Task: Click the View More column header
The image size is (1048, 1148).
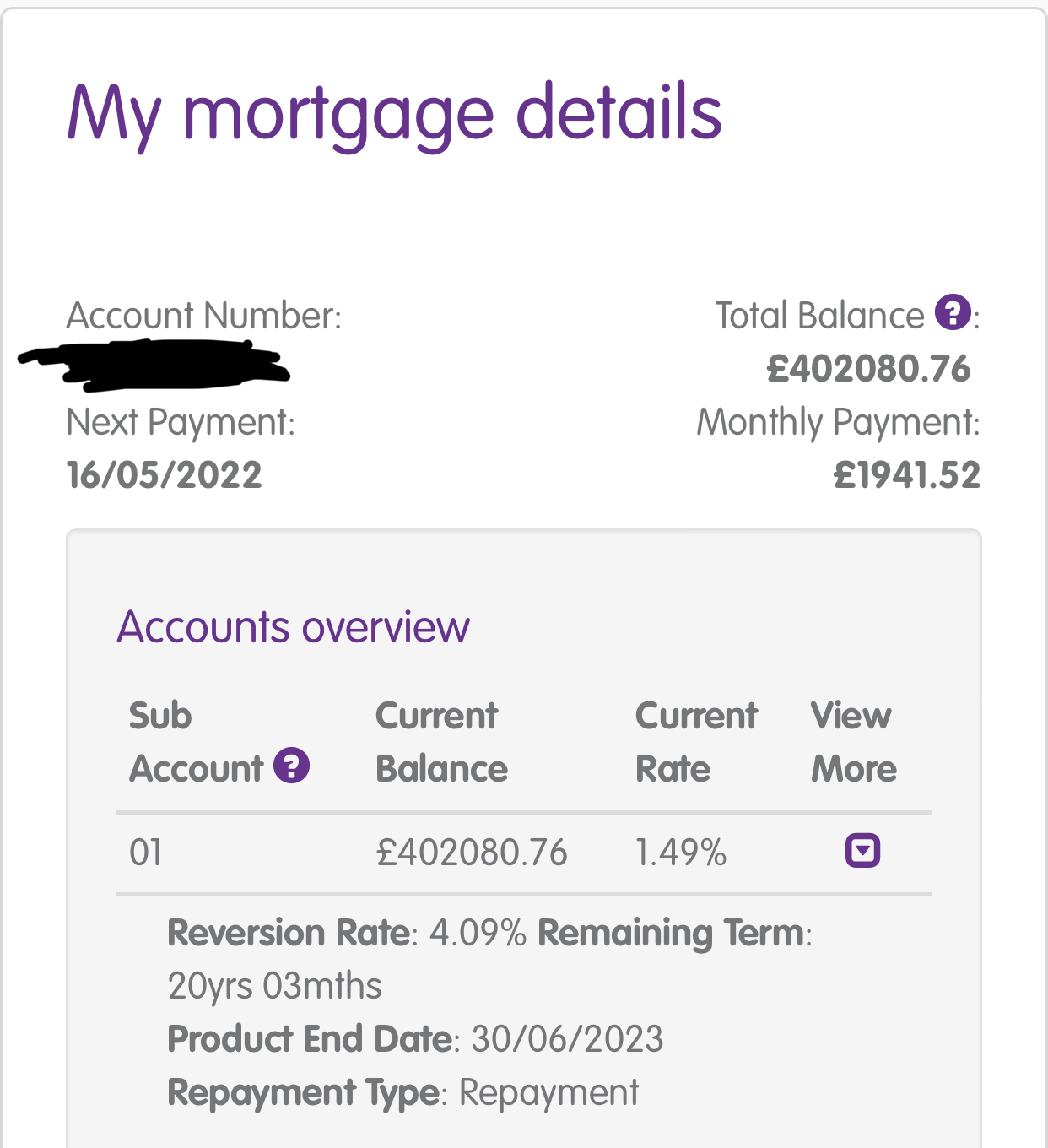Action: (x=854, y=742)
